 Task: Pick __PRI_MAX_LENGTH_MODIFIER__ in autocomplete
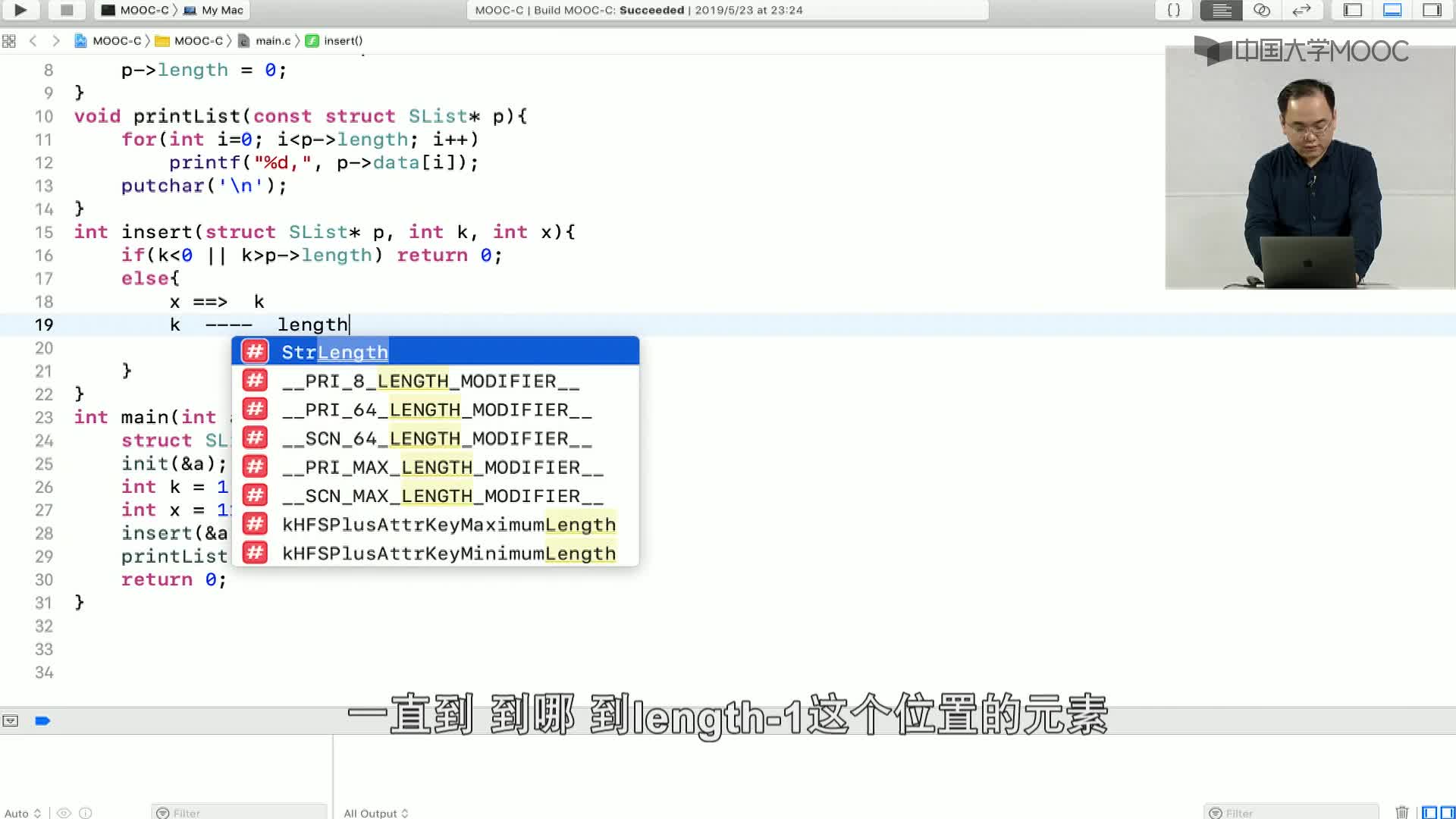click(435, 467)
